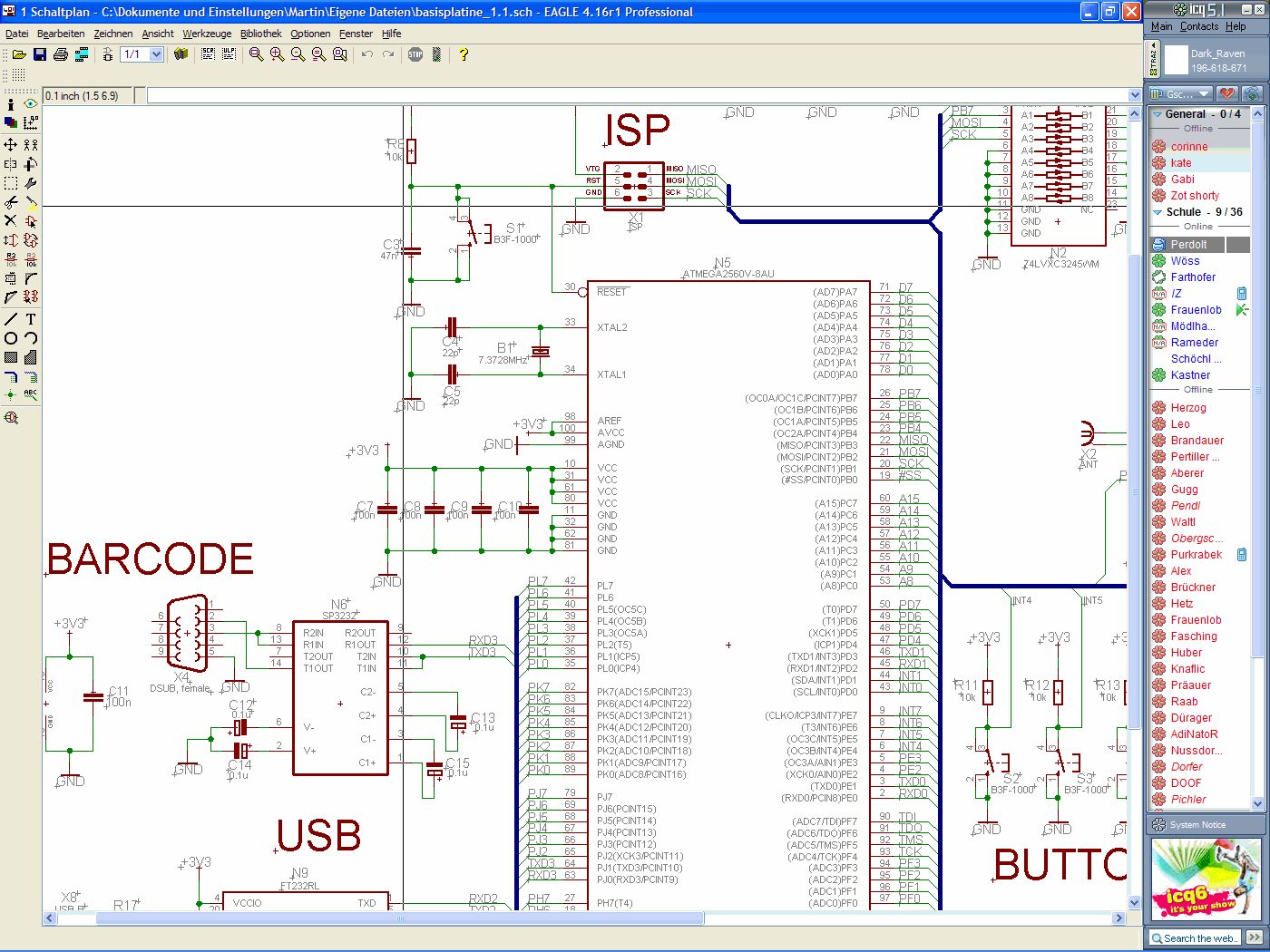Open the ICQ Contacts menu
Screen dimensions: 1270x952
click(x=1199, y=26)
